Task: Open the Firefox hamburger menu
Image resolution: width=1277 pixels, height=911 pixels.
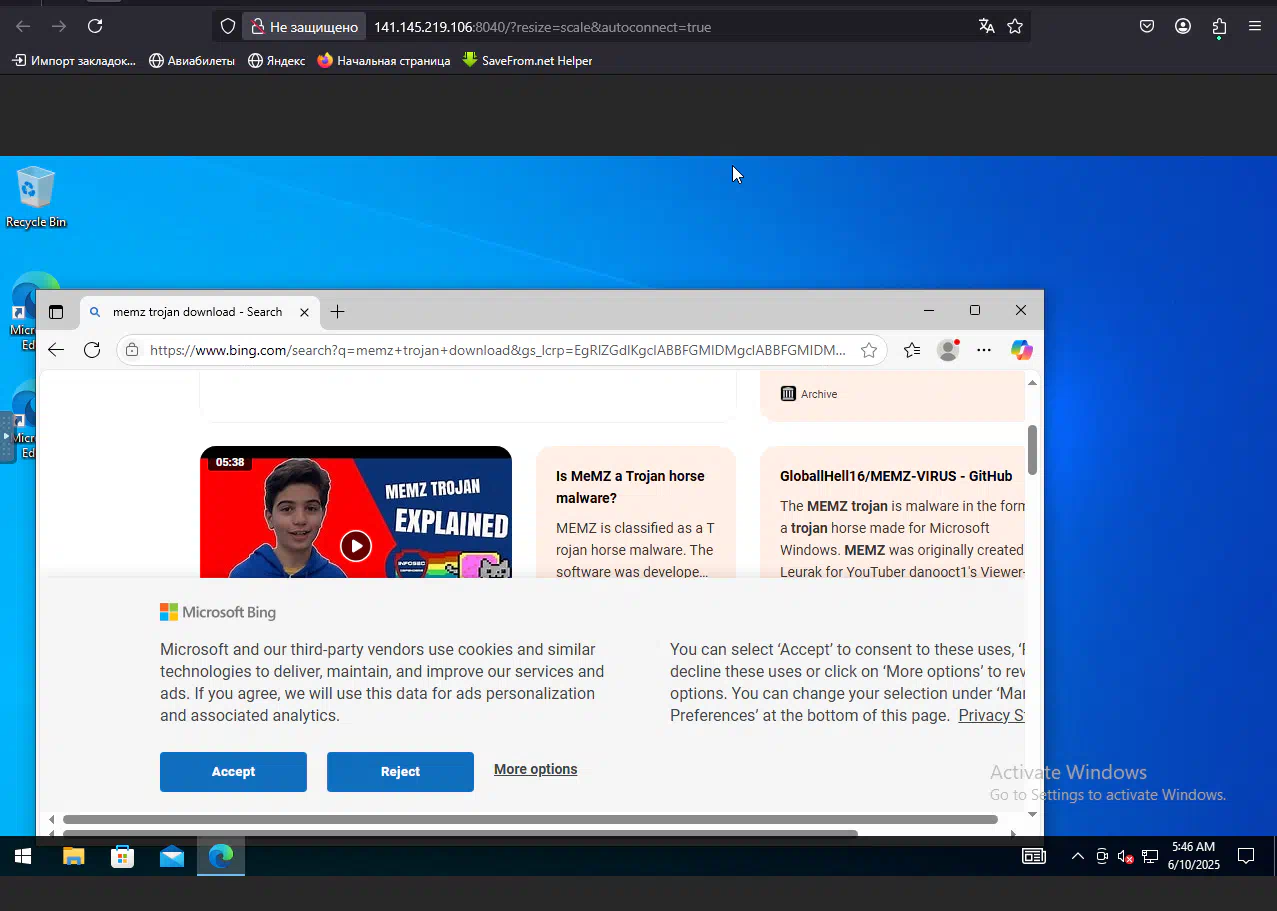Action: pyautogui.click(x=1255, y=27)
